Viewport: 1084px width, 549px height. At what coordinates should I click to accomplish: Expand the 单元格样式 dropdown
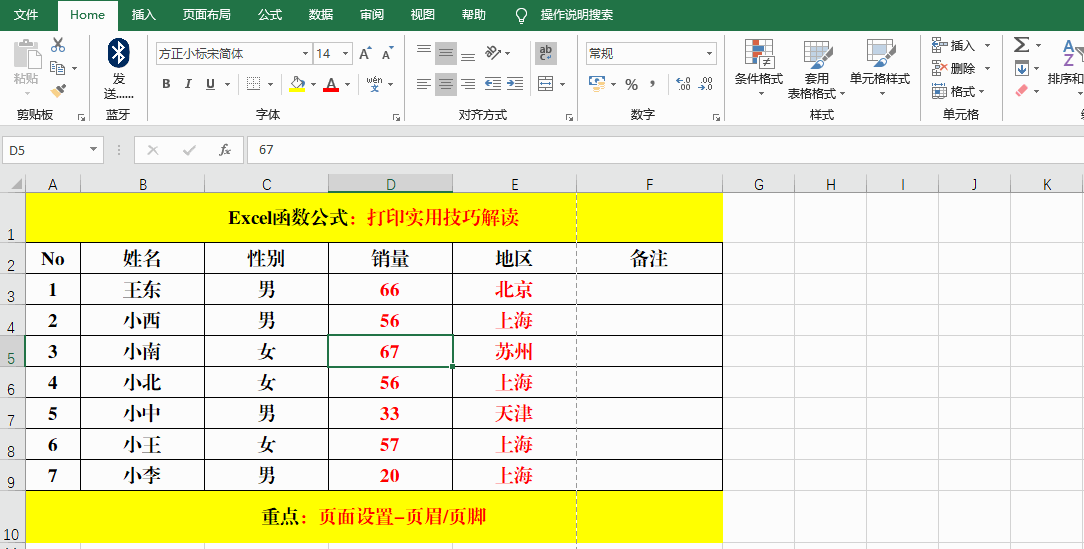pyautogui.click(x=883, y=93)
